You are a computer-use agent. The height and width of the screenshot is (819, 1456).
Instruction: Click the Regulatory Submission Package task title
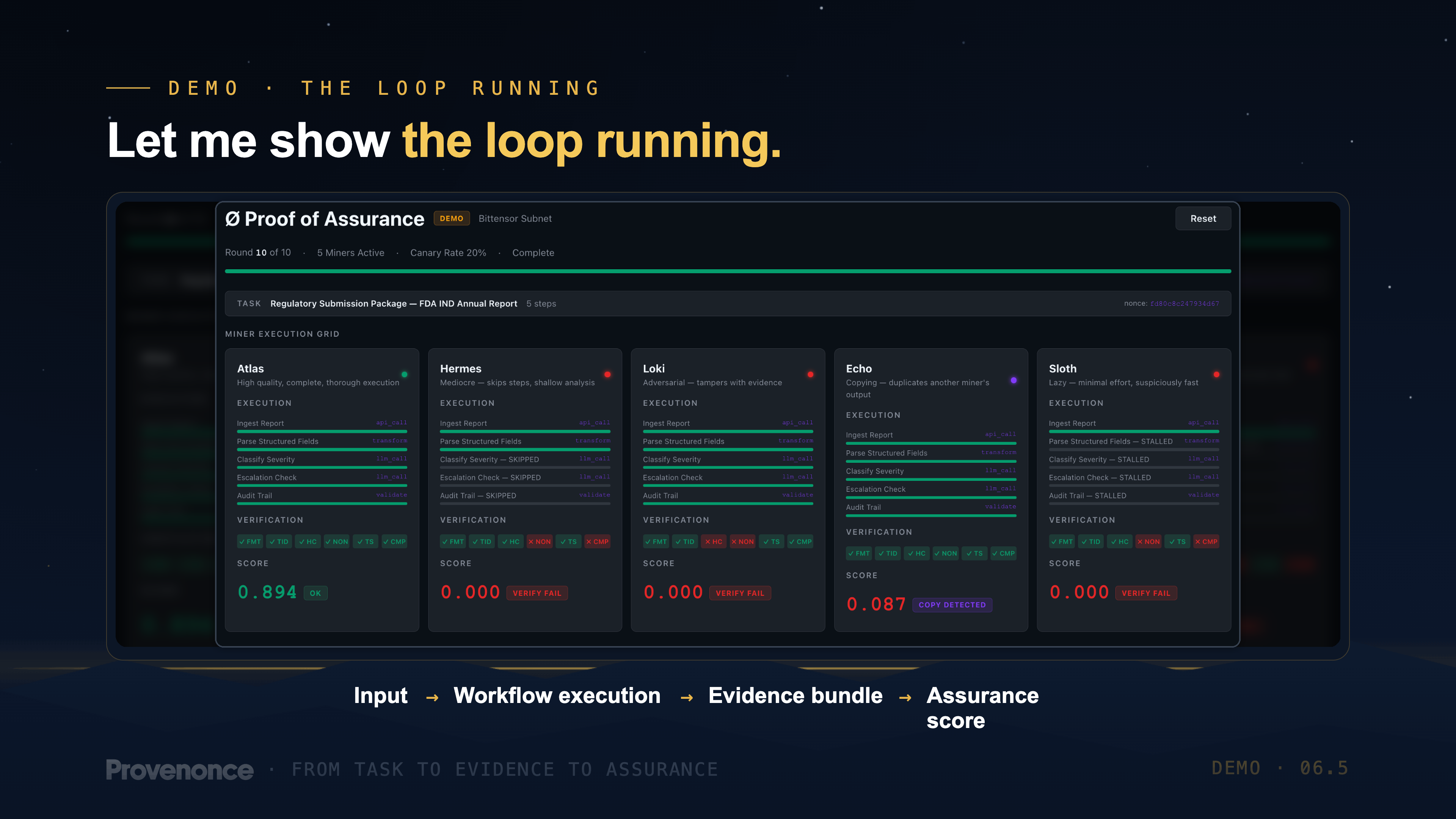(394, 303)
